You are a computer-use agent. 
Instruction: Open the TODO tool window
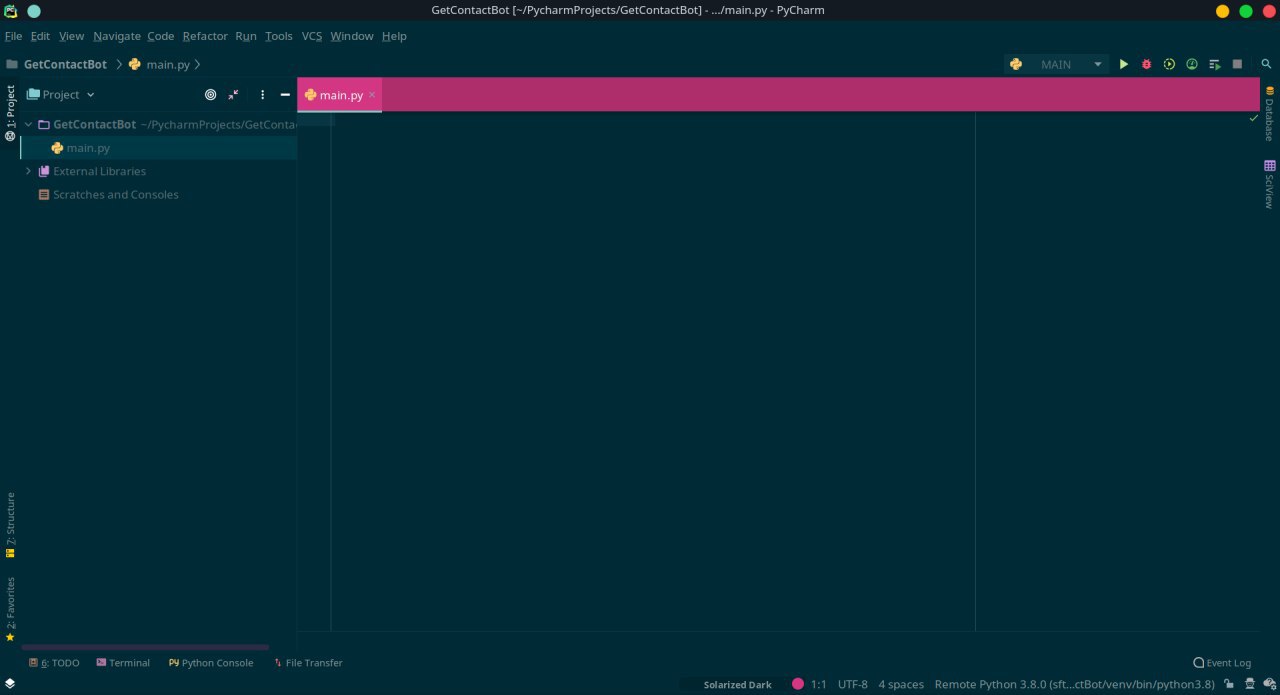click(x=54, y=662)
